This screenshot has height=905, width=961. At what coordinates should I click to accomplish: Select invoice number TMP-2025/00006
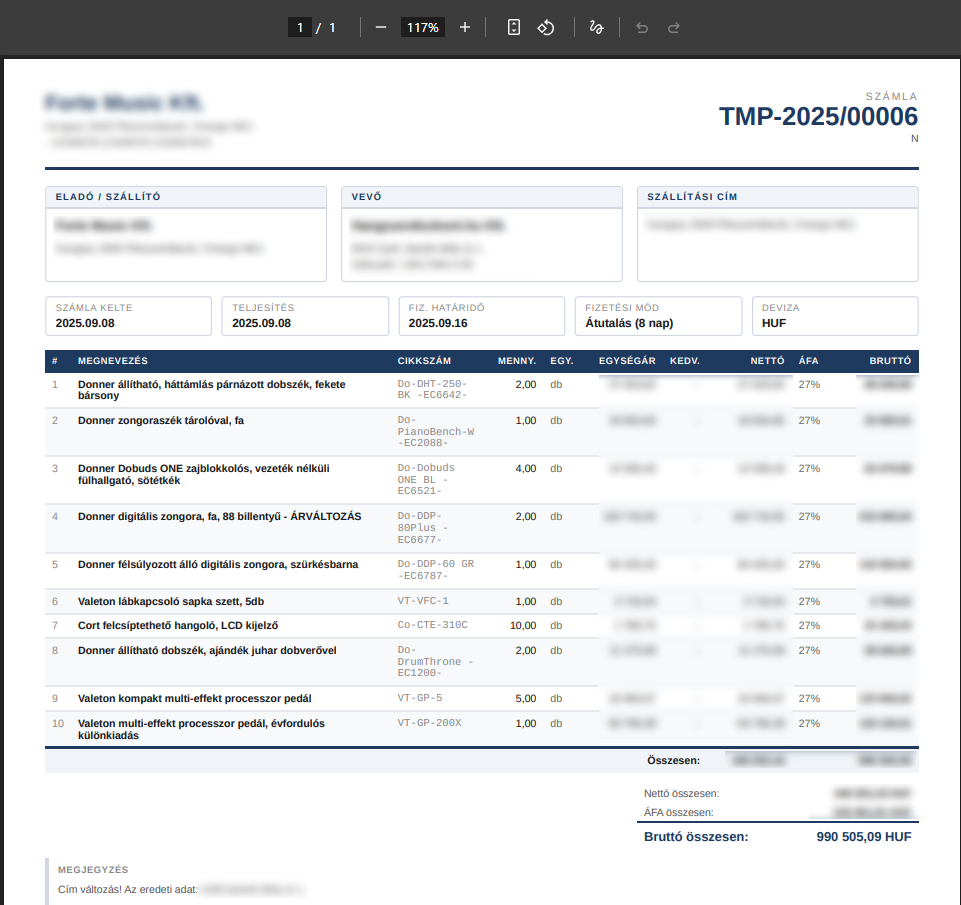pos(818,116)
